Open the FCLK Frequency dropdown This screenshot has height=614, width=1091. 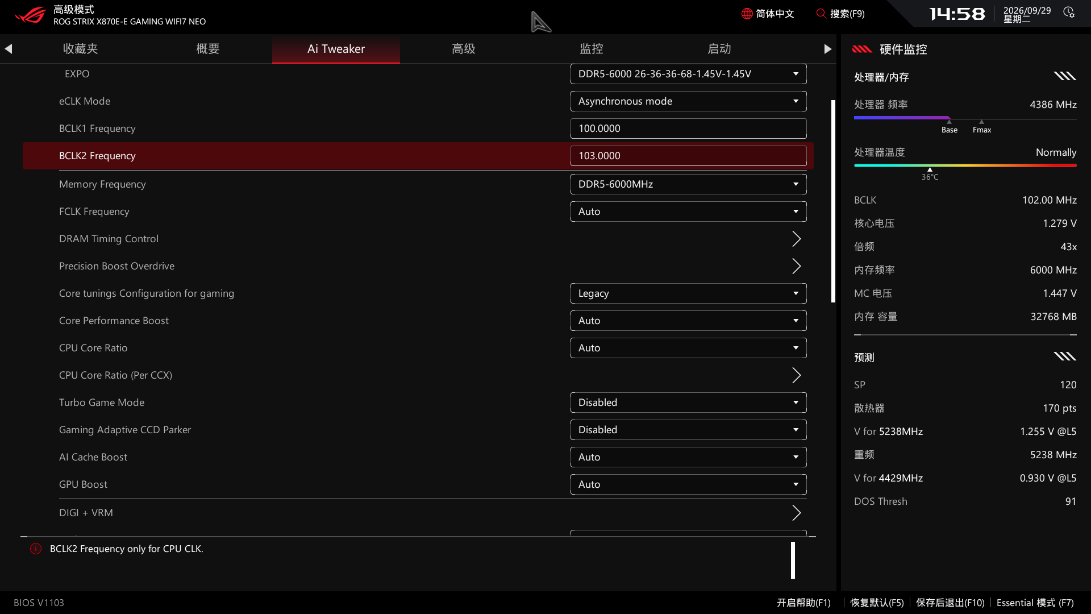[x=688, y=212]
